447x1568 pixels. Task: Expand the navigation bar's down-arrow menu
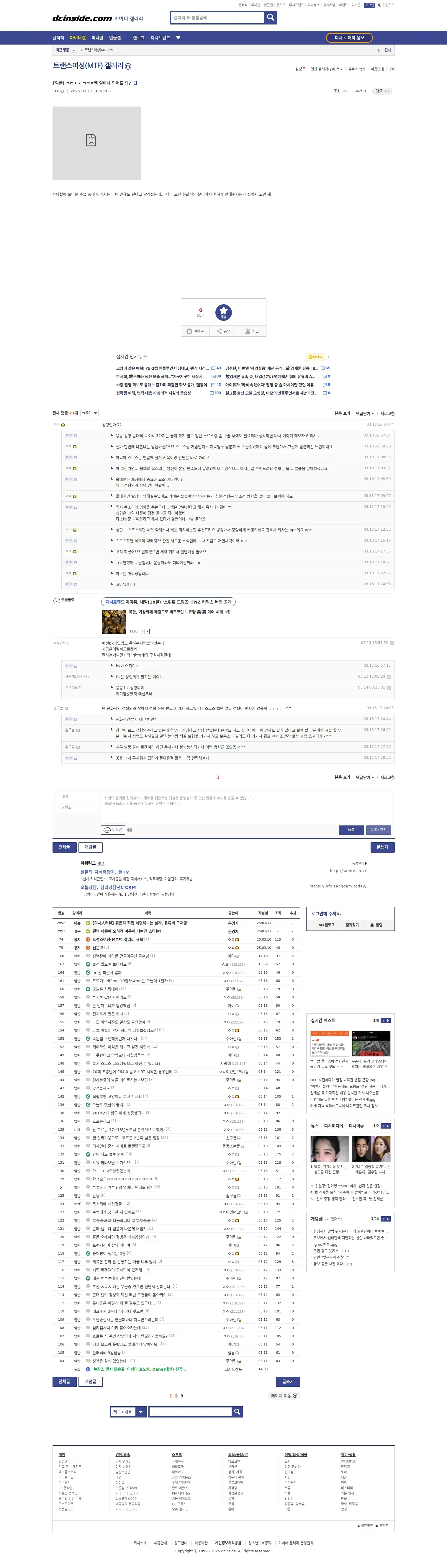[x=178, y=38]
